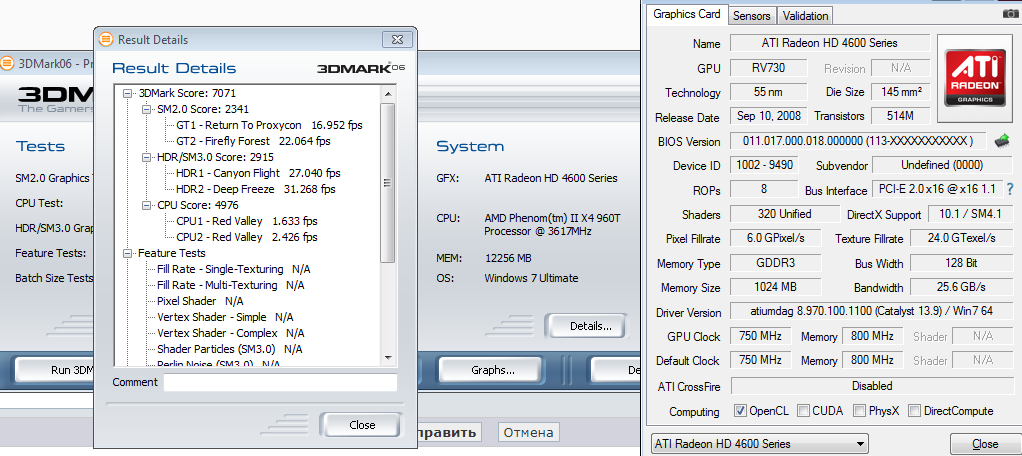This screenshot has width=1022, height=456.
Task: Click the Memory Size 1024 MB field
Action: (x=776, y=287)
